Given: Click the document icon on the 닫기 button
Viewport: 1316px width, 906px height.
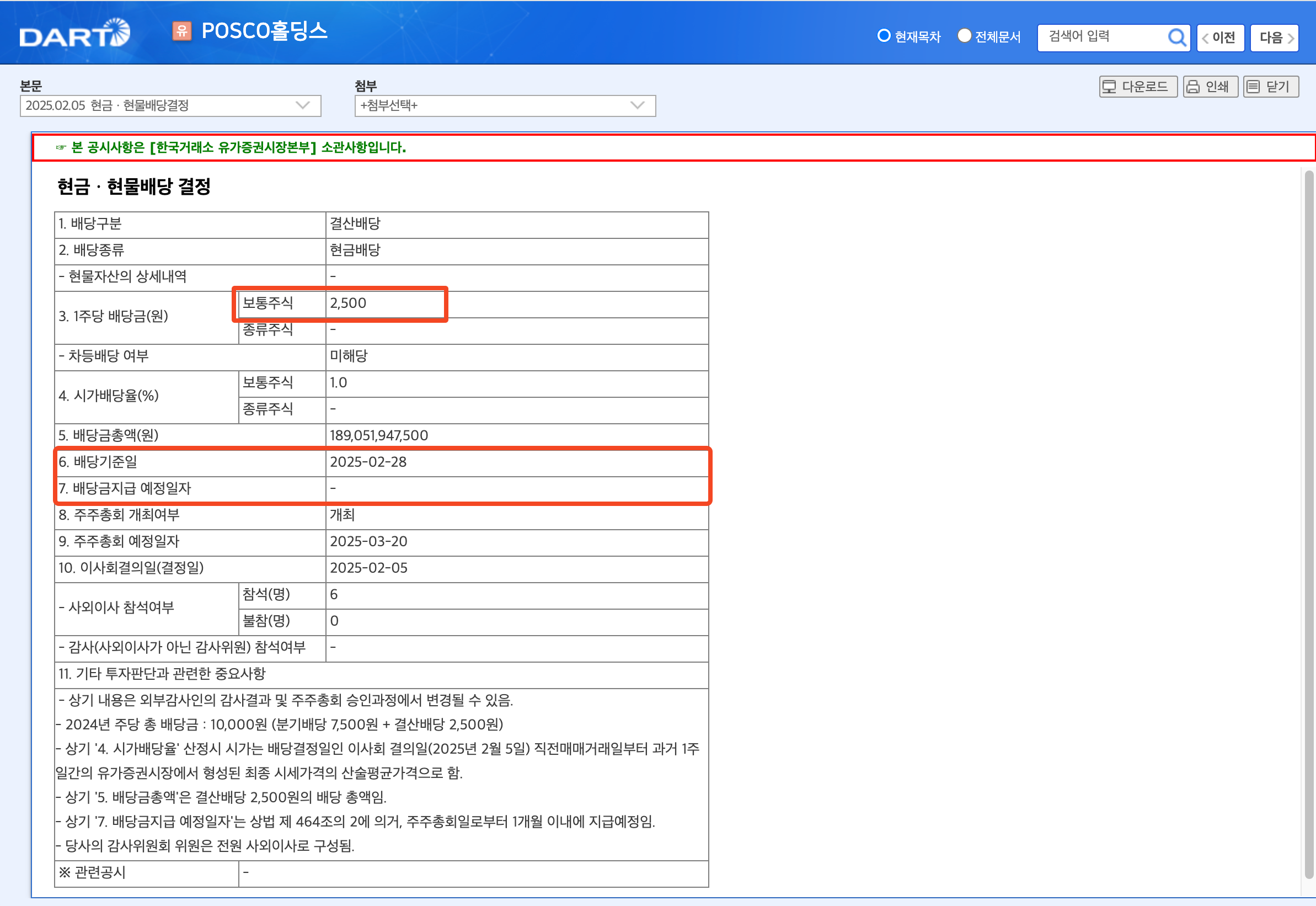Looking at the screenshot, I should pyautogui.click(x=1253, y=86).
